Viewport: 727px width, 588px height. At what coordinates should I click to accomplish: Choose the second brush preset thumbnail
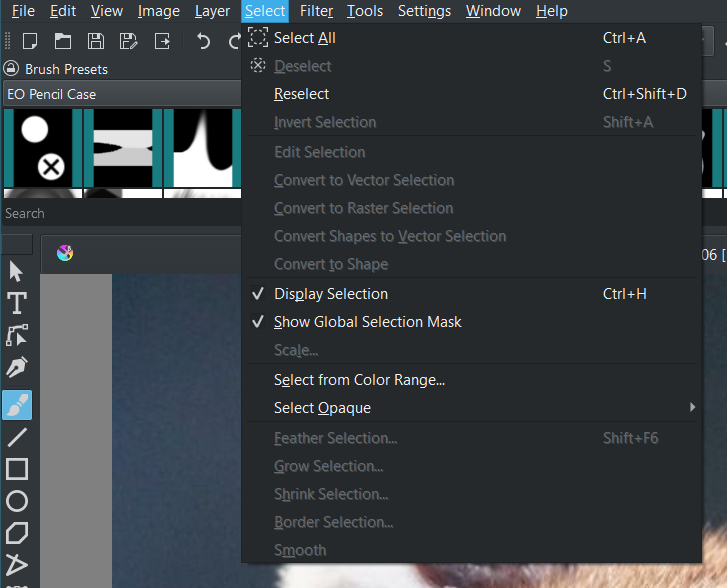[123, 147]
